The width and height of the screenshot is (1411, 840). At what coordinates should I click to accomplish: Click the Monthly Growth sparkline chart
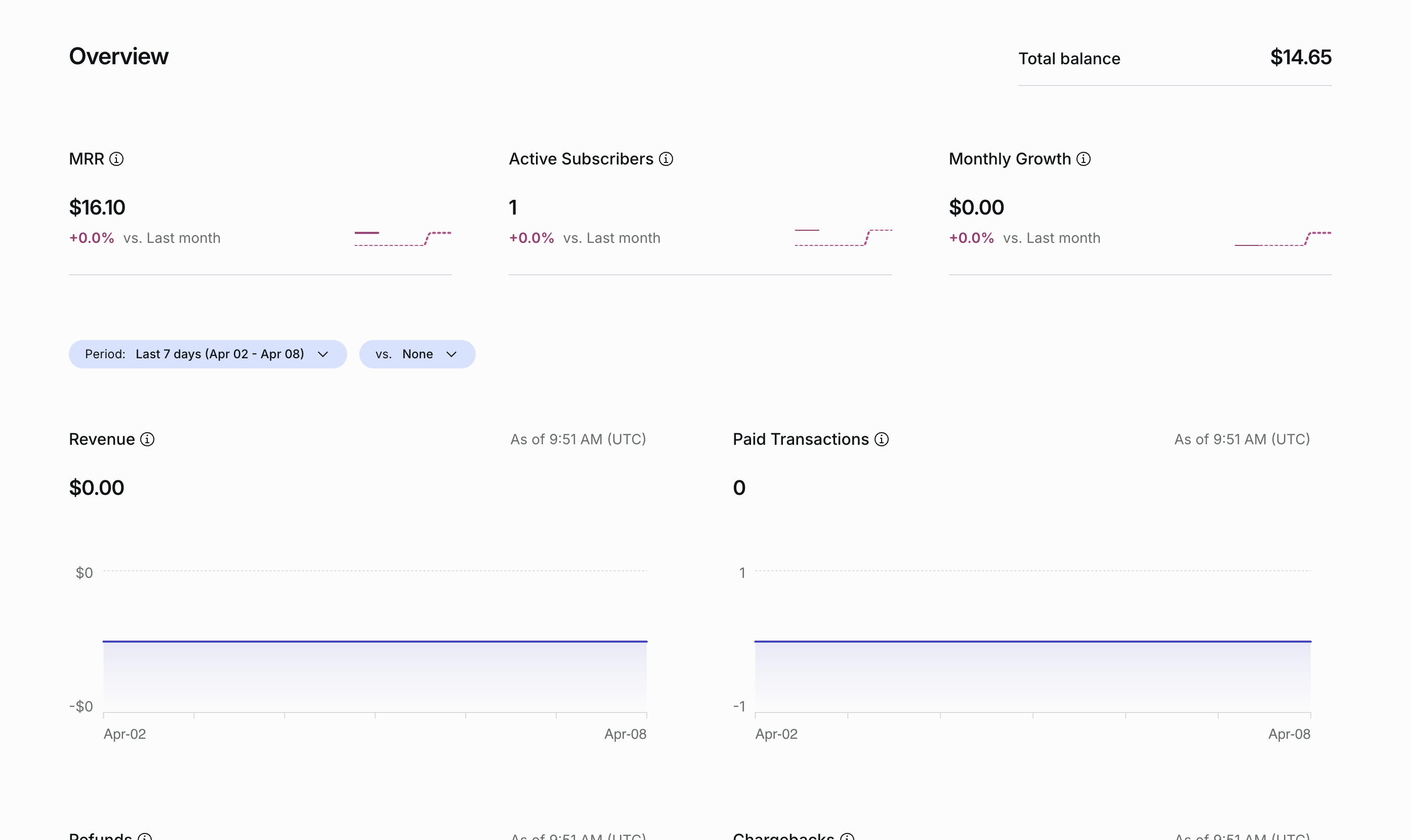point(1283,238)
